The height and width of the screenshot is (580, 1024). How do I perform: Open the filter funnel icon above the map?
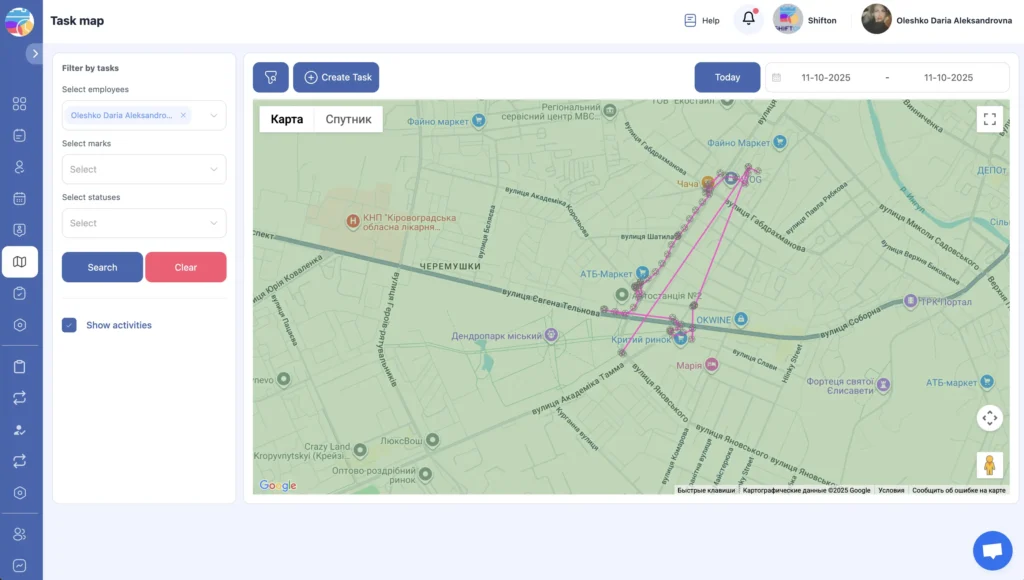[268, 77]
